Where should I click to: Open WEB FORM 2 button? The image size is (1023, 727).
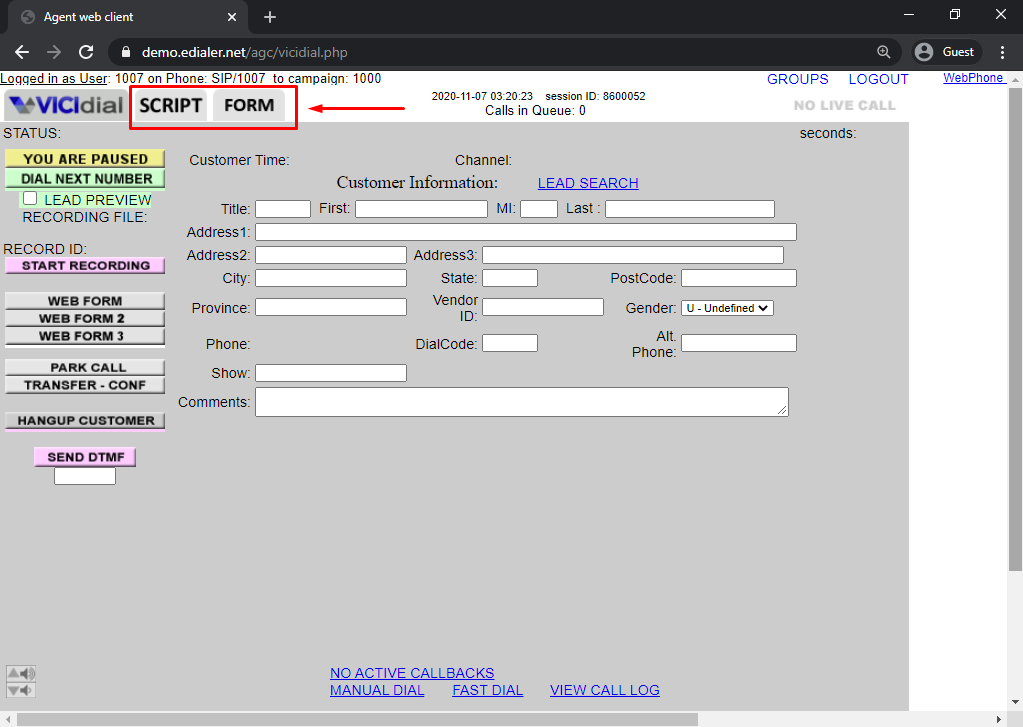click(85, 318)
